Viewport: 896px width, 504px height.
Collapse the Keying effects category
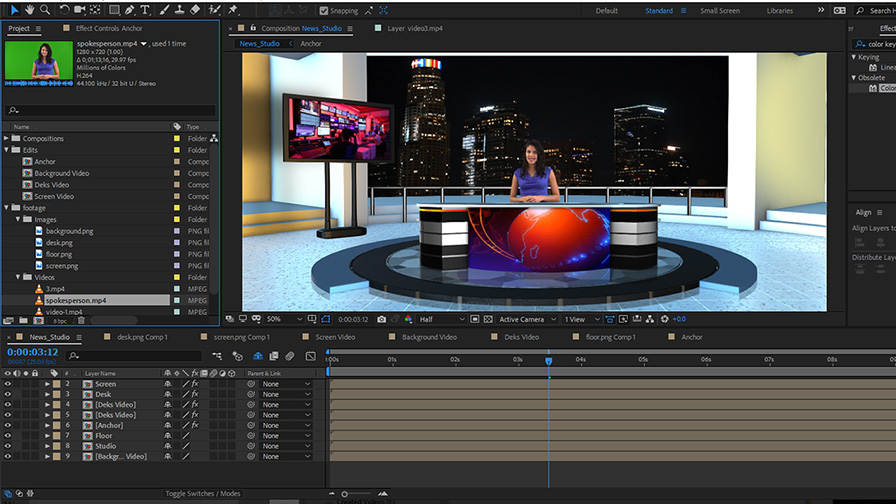coord(854,57)
